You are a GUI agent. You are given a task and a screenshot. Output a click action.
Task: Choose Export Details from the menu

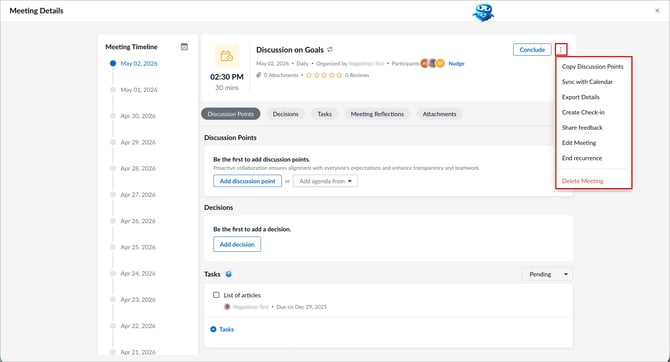click(x=581, y=97)
